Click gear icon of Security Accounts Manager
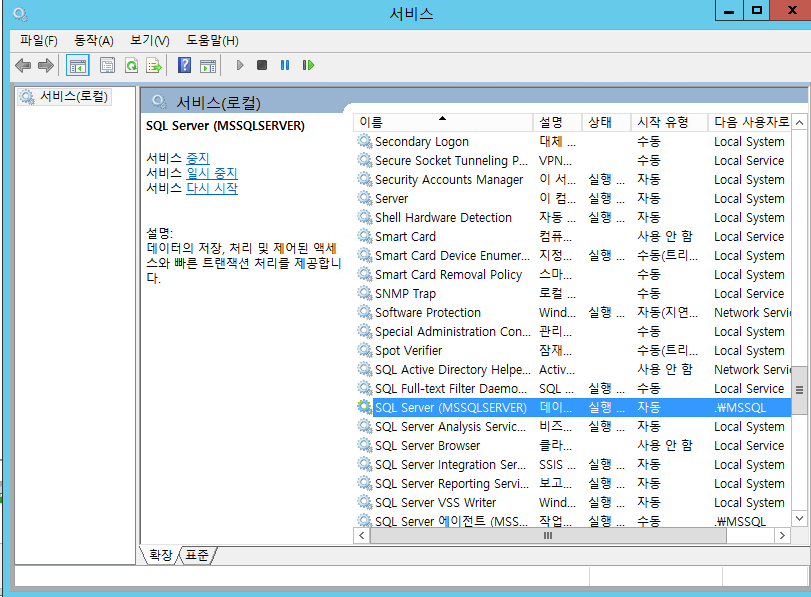 click(365, 180)
